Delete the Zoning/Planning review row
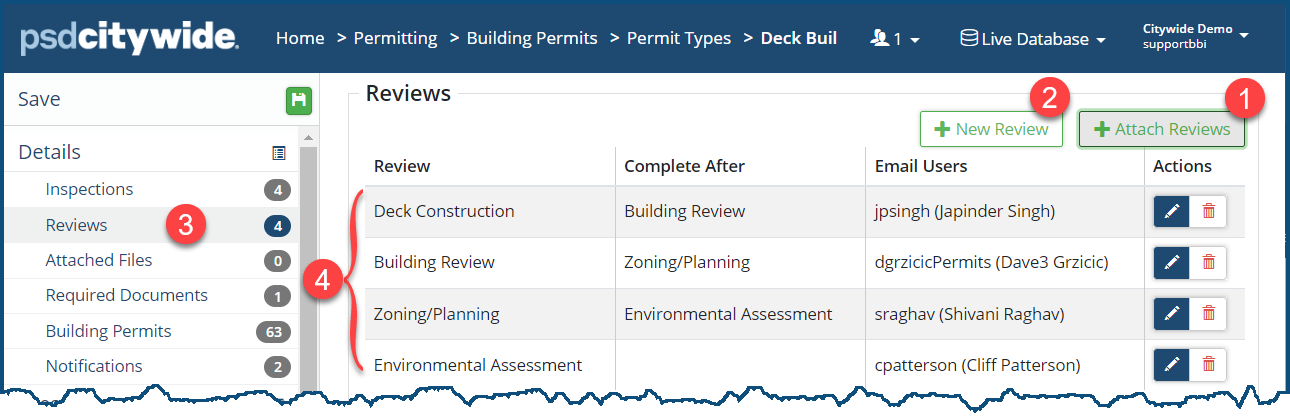Screen dimensions: 1290x418 1209,313
